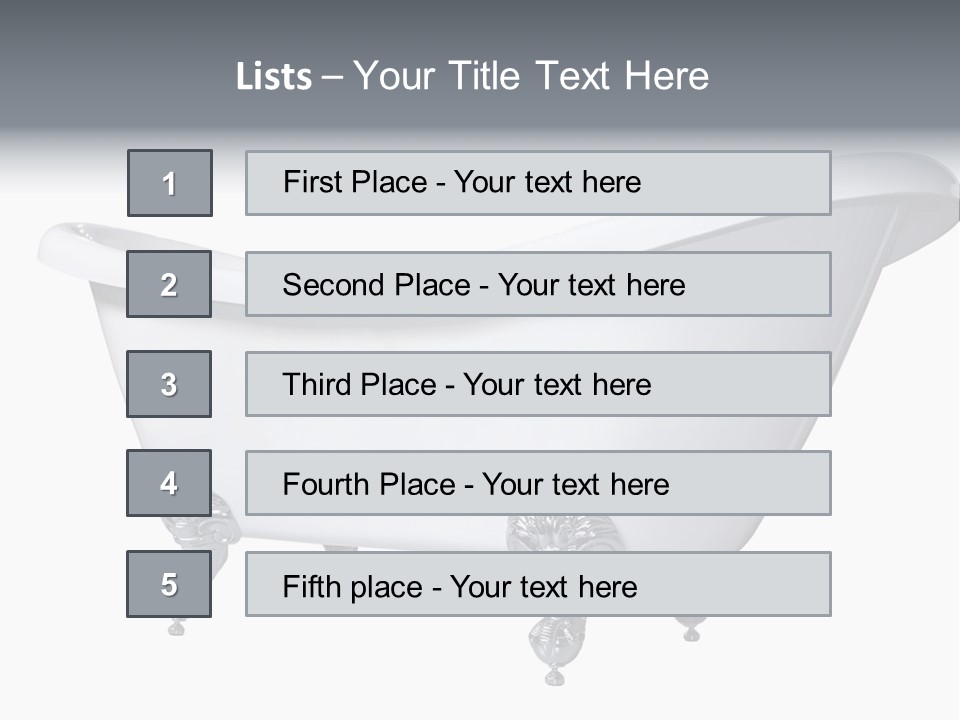Click the number 3 box
Viewport: 960px width, 720px height.
click(170, 384)
